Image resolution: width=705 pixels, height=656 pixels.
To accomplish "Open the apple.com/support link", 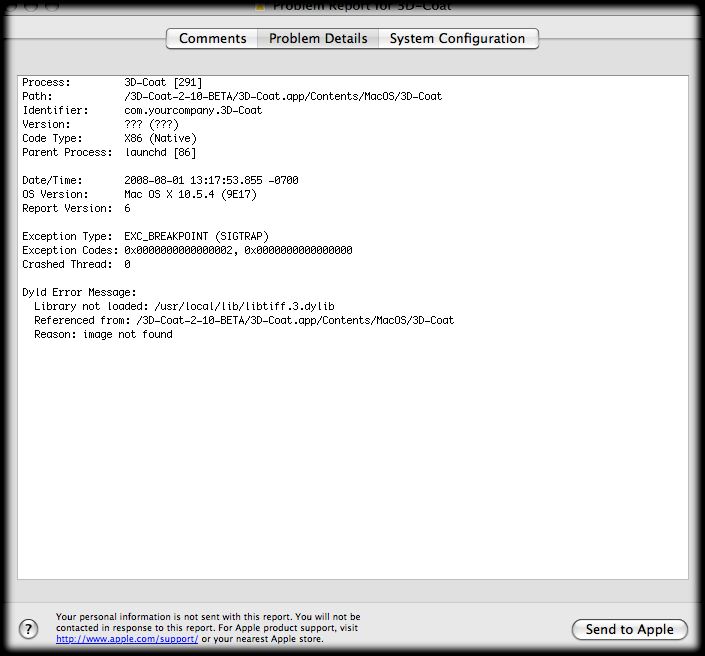I will (x=127, y=639).
